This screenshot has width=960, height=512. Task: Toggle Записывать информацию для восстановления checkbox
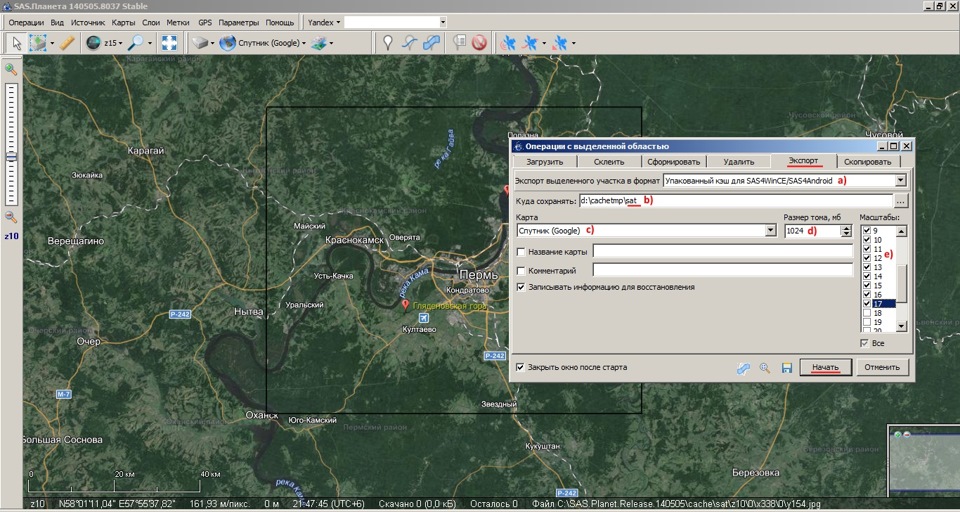[x=521, y=287]
